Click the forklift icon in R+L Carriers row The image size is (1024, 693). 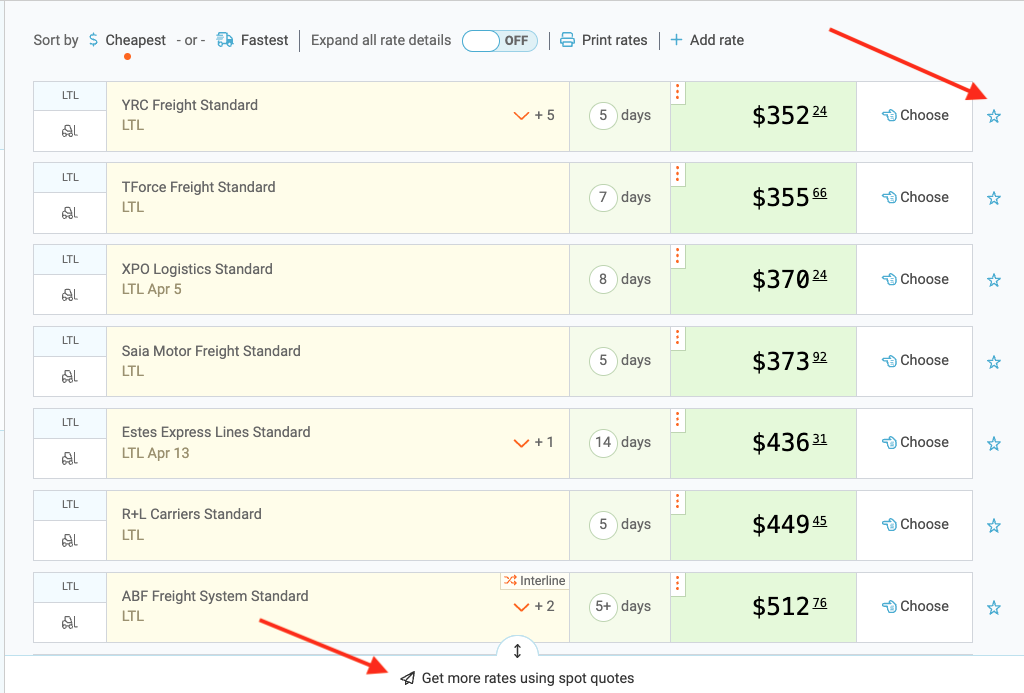(70, 541)
